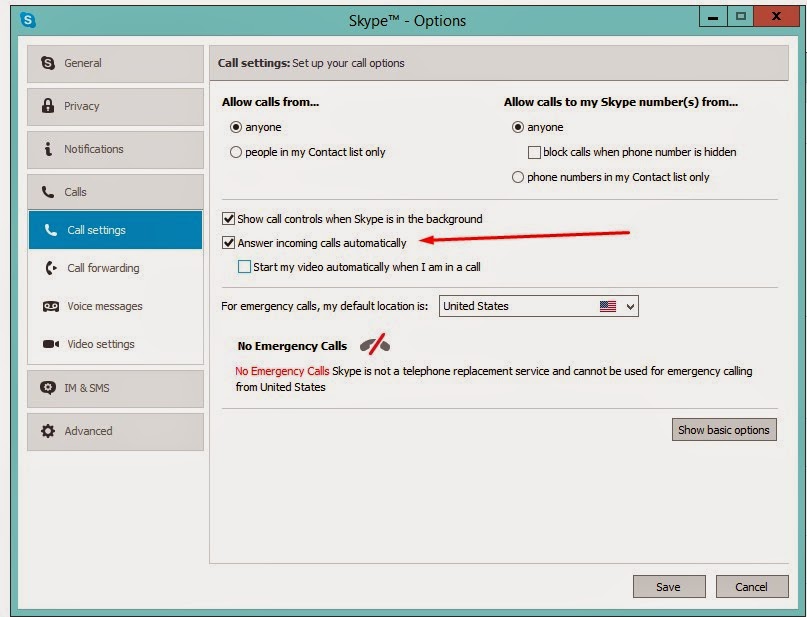
Task: Go to Voice messages settings
Action: pos(115,306)
